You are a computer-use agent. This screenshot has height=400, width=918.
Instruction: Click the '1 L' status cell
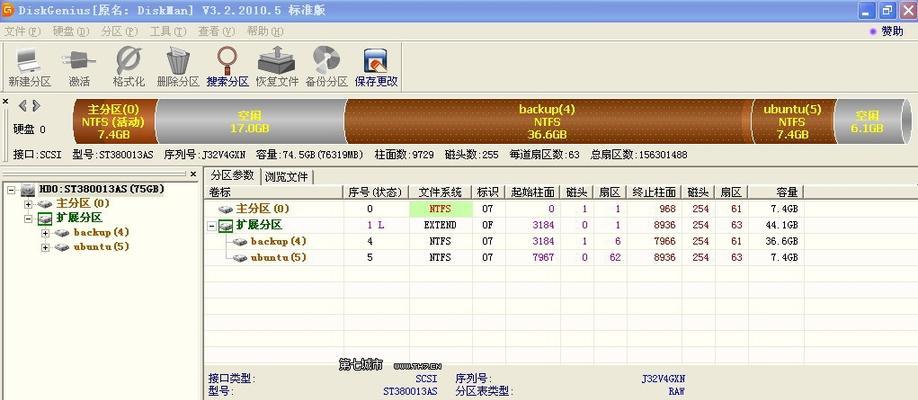point(376,225)
